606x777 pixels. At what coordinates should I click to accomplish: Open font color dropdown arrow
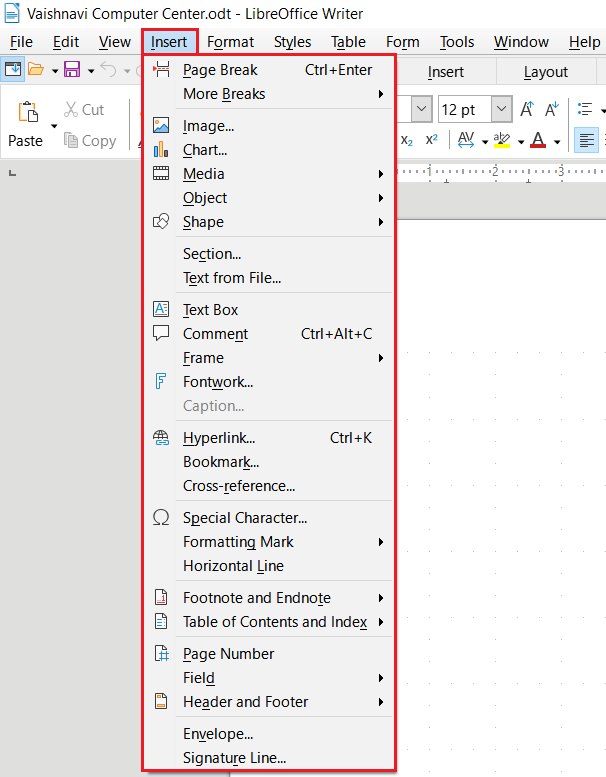pyautogui.click(x=557, y=142)
